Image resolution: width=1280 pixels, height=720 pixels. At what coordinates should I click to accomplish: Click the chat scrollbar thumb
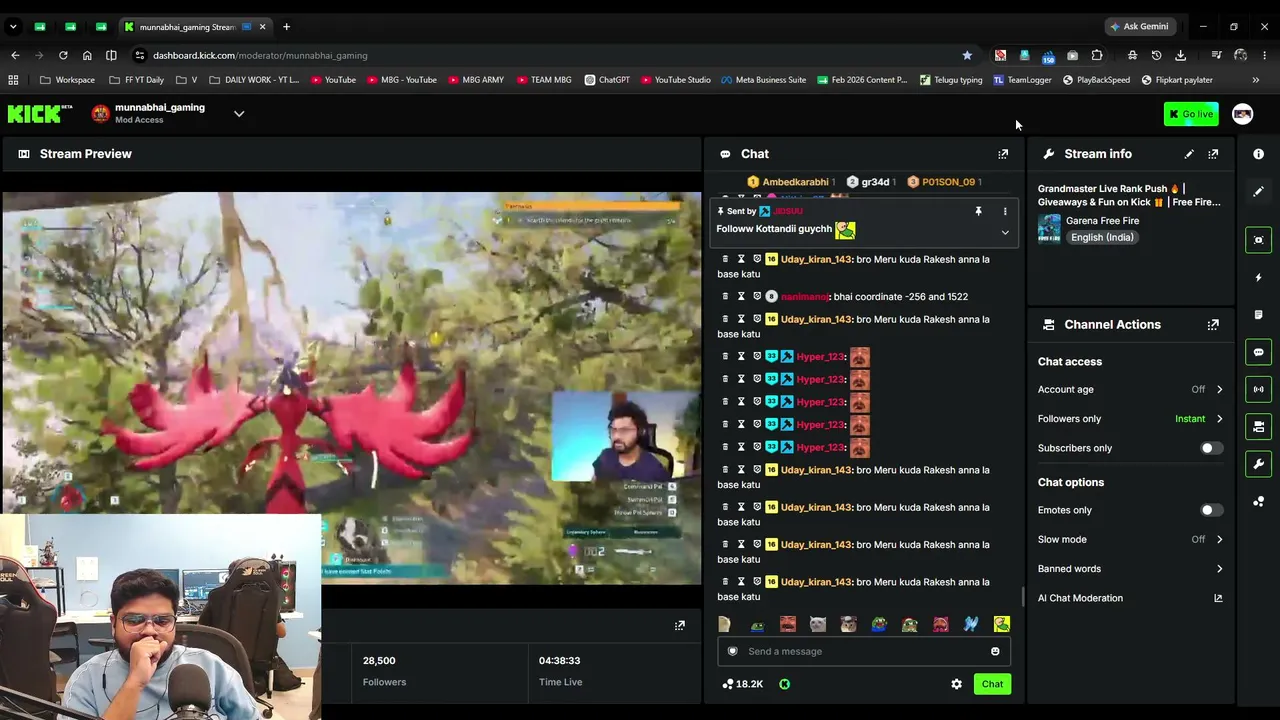tap(1023, 597)
